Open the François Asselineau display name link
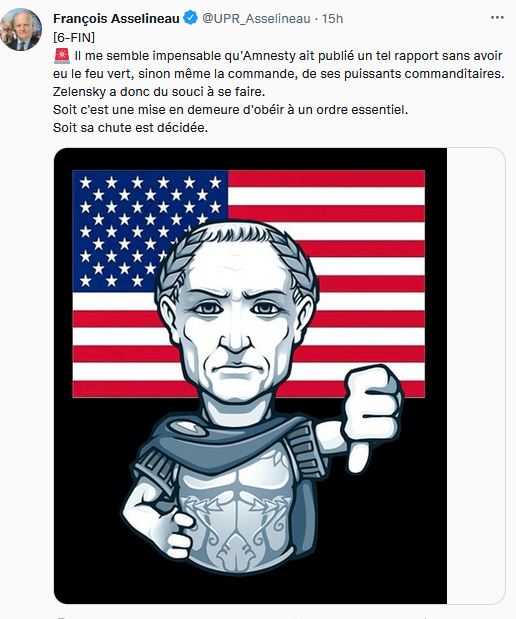The width and height of the screenshot is (516, 619). pyautogui.click(x=116, y=19)
